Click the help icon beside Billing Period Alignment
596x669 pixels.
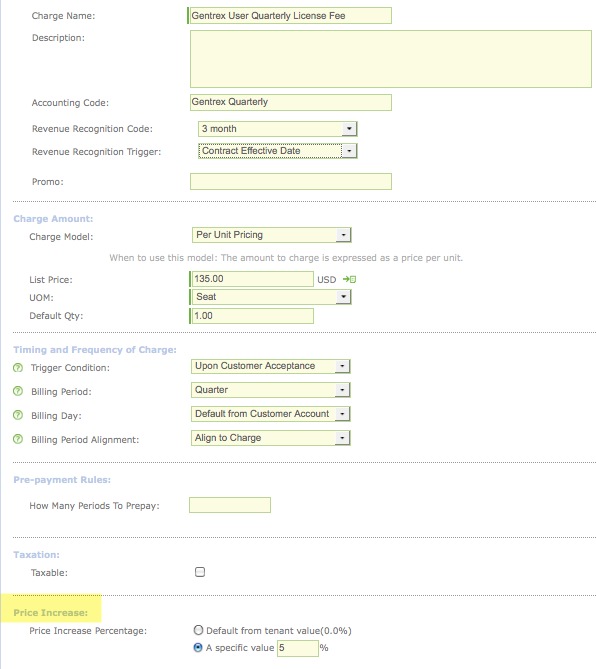(18, 439)
